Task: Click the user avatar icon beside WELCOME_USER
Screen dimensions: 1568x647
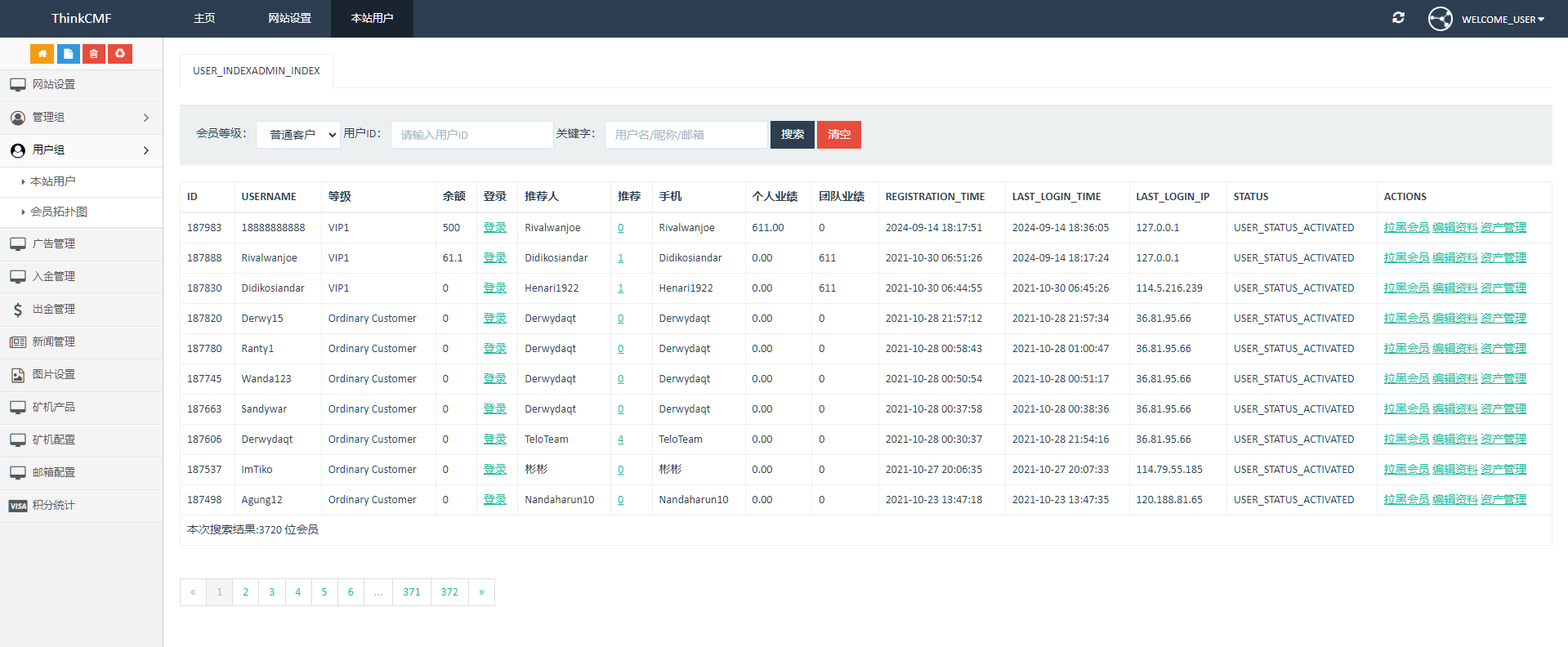Action: (x=1440, y=19)
